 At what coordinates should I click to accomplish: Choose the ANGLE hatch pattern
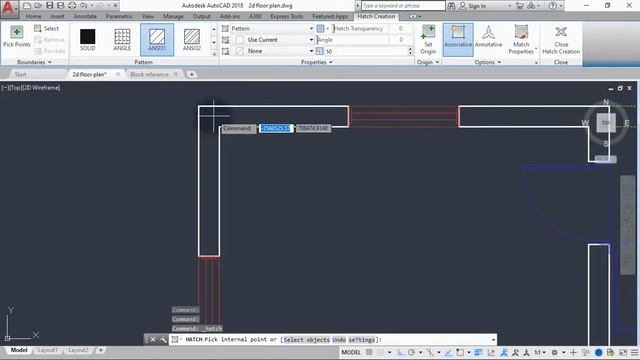pyautogui.click(x=122, y=40)
